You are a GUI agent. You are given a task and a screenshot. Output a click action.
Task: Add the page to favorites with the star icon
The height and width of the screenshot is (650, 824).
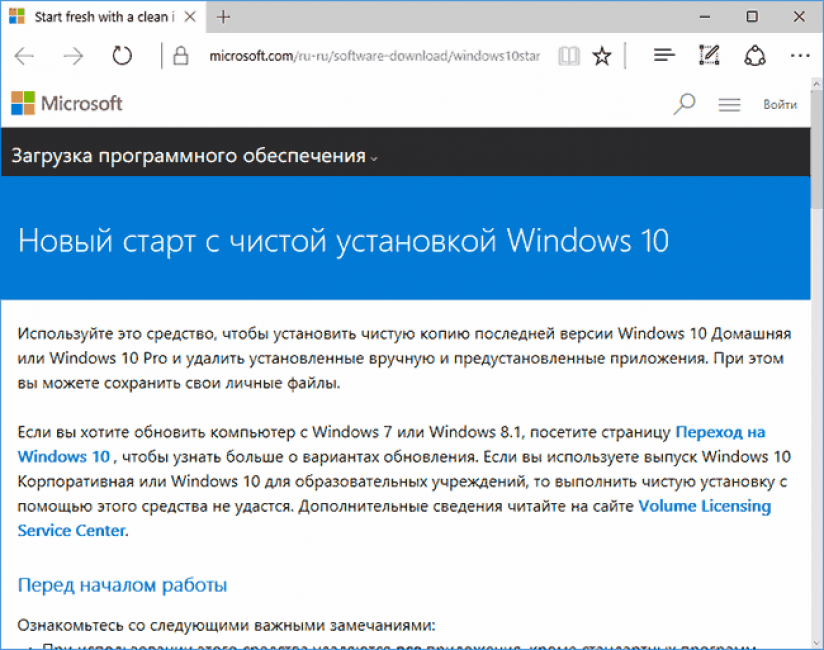tap(602, 56)
